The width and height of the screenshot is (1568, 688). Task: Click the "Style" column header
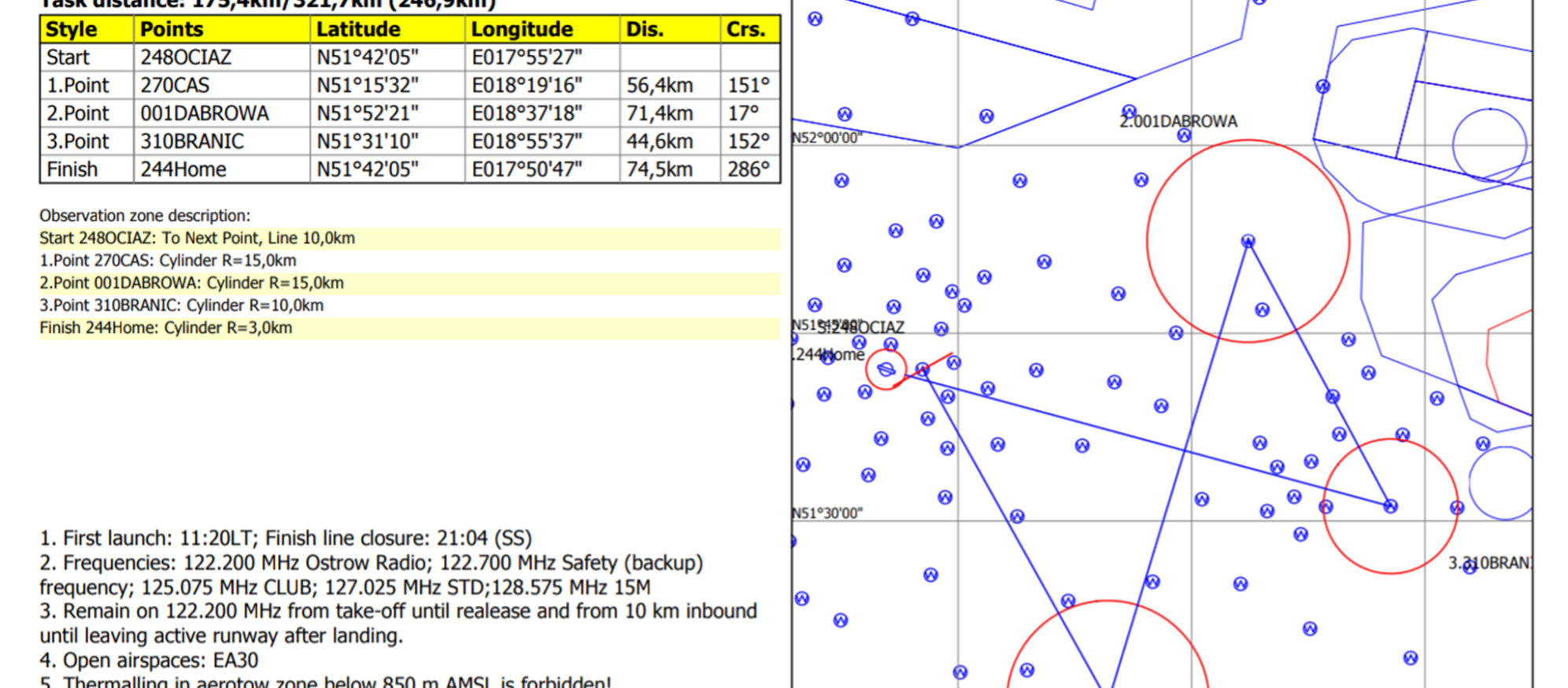pos(72,29)
